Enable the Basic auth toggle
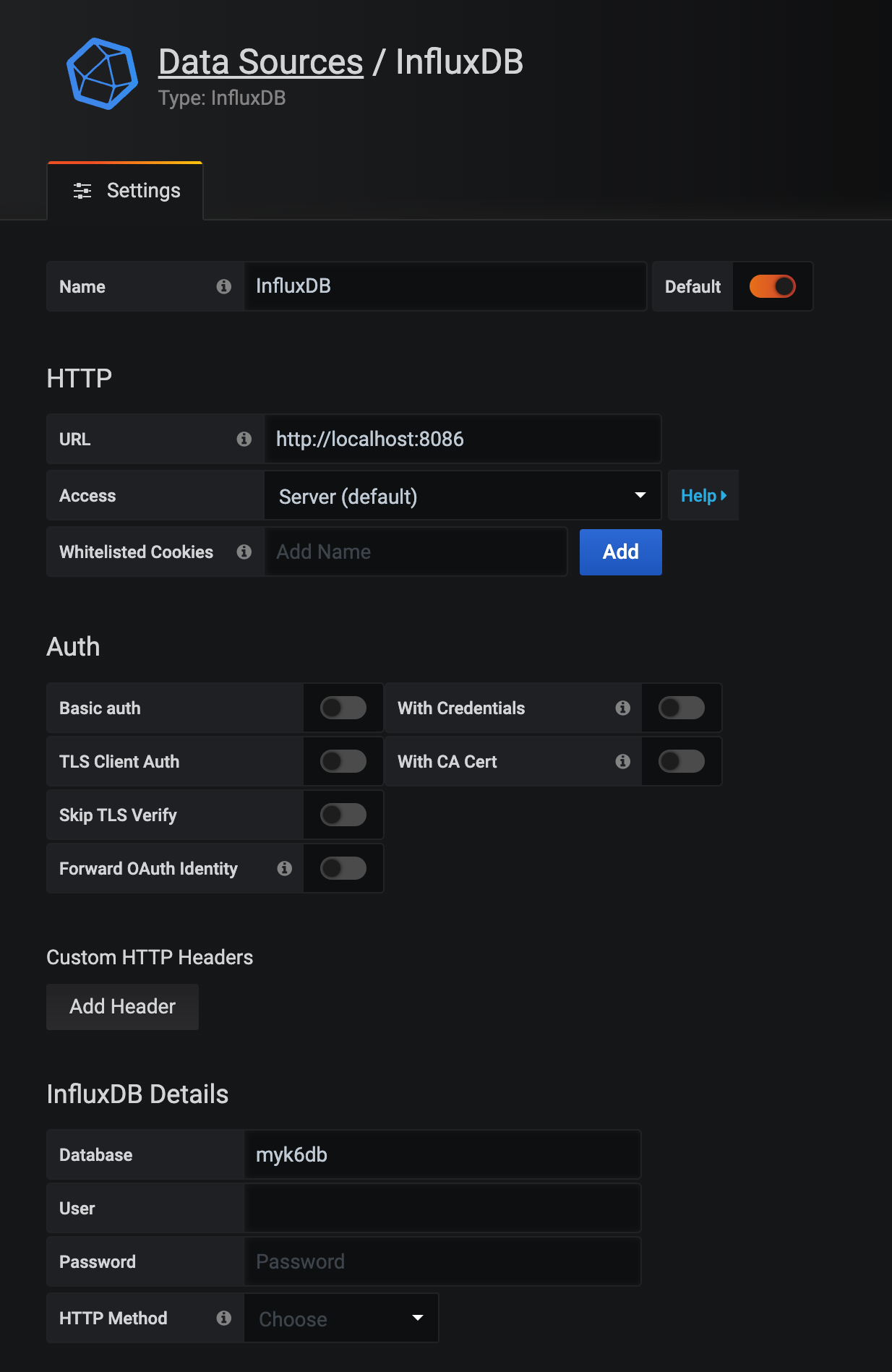Viewport: 892px width, 1372px height. tap(343, 708)
